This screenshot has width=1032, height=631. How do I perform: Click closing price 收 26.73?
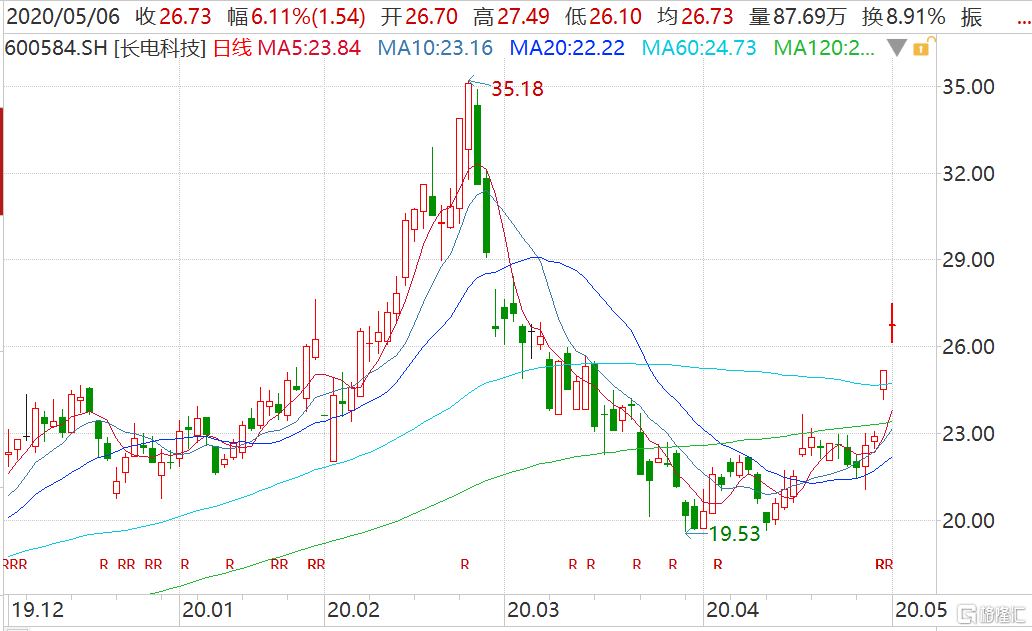pos(174,16)
